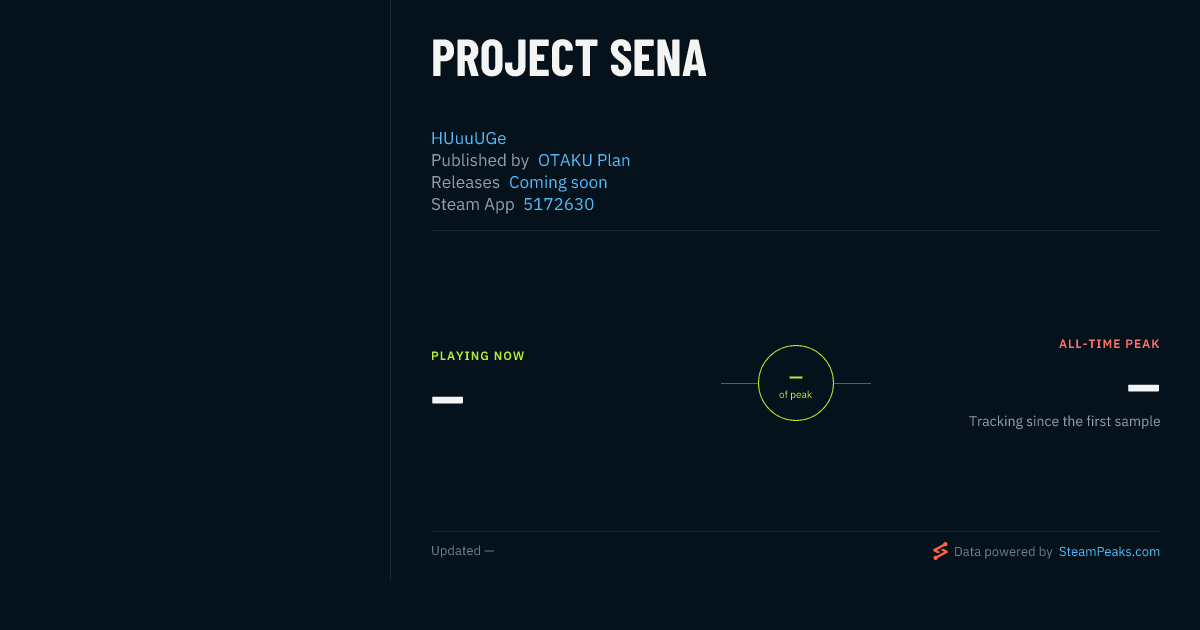Open the SteamPeaks.com link
The width and height of the screenshot is (1200, 630).
click(1109, 551)
